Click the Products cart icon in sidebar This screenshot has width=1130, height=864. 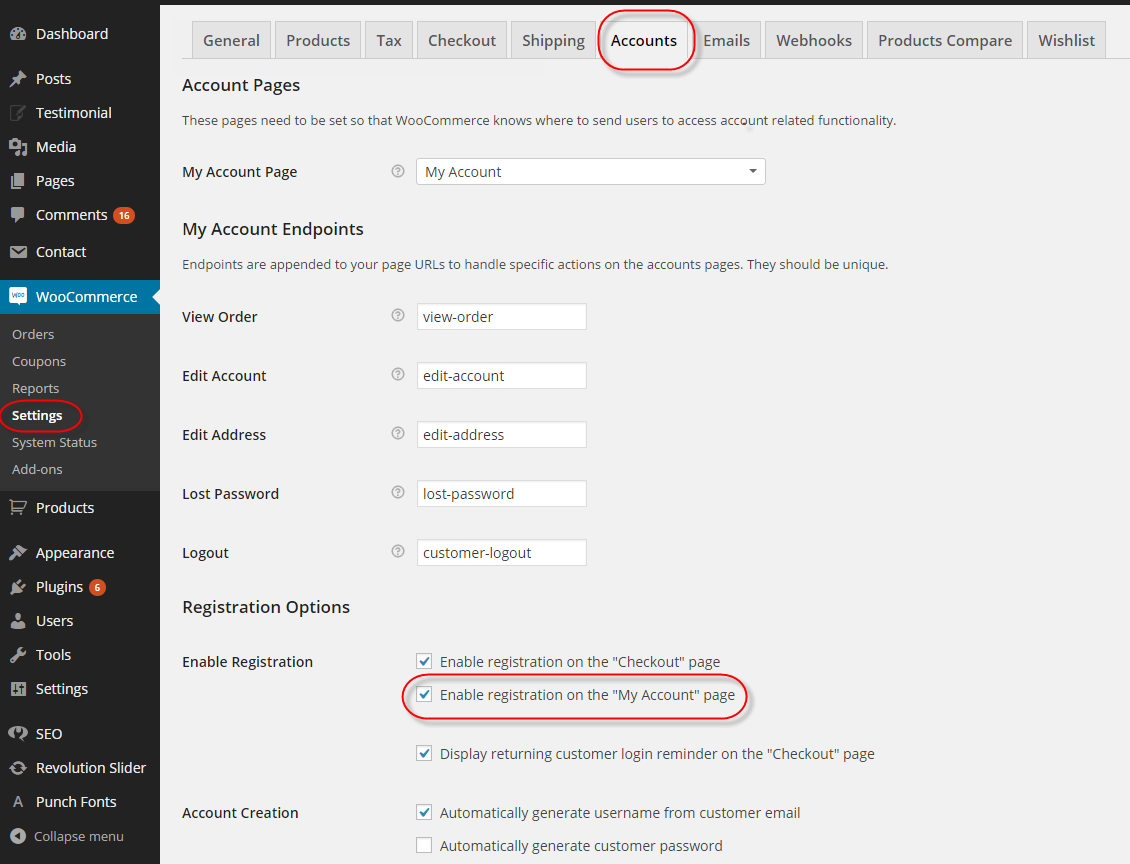click(18, 508)
